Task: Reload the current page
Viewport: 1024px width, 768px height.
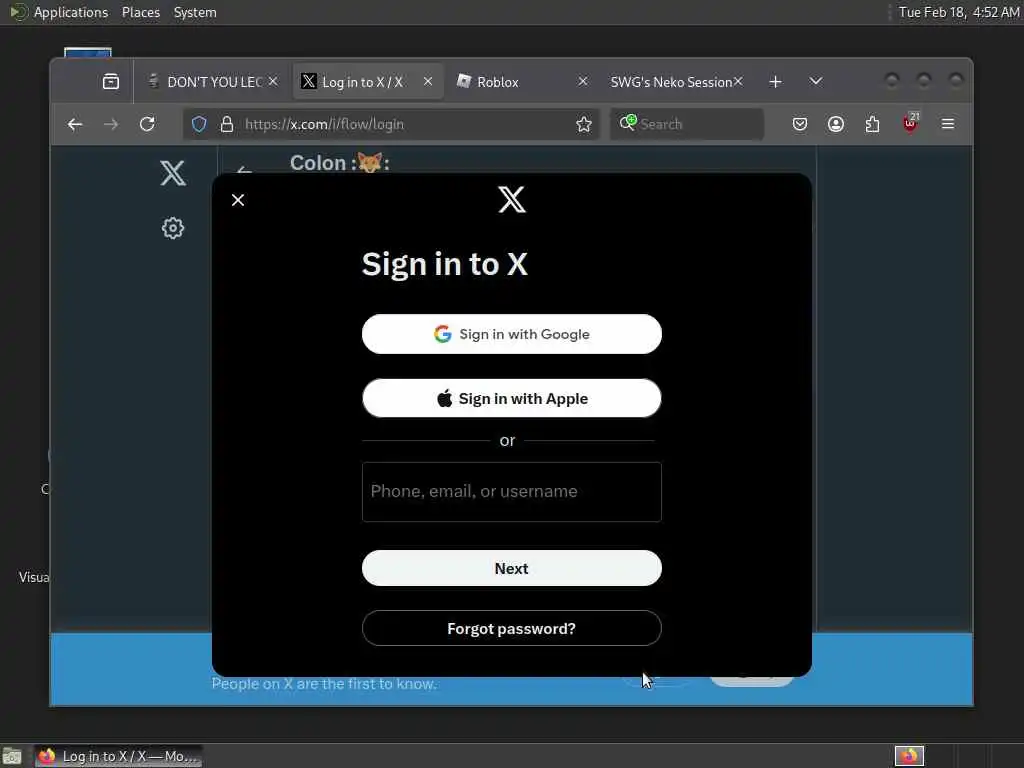Action: pyautogui.click(x=148, y=124)
